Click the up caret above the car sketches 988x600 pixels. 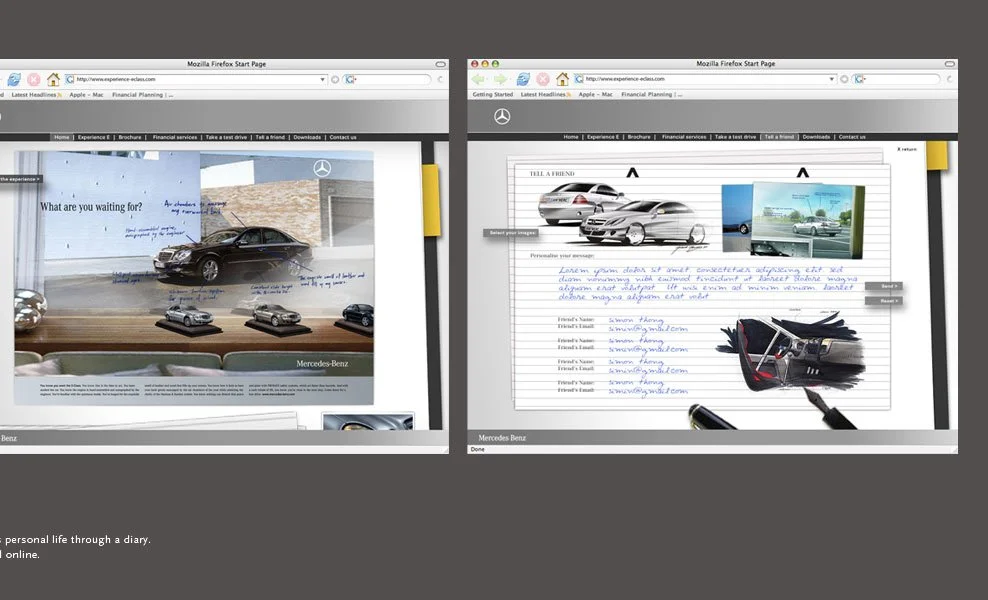[632, 172]
